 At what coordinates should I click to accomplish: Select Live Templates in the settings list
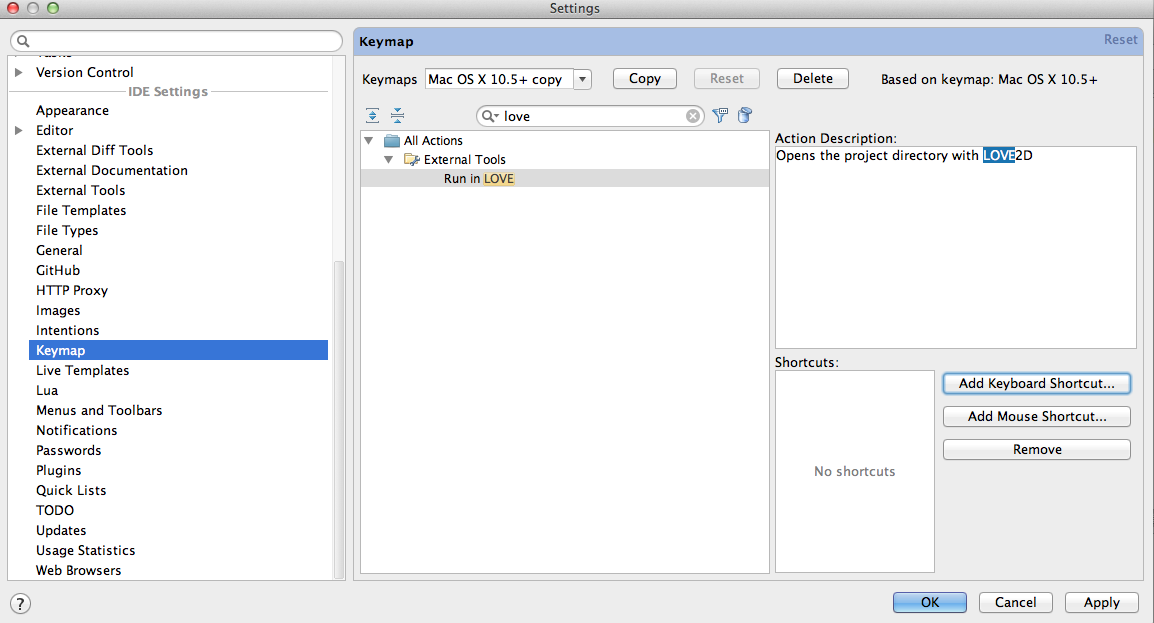click(82, 370)
